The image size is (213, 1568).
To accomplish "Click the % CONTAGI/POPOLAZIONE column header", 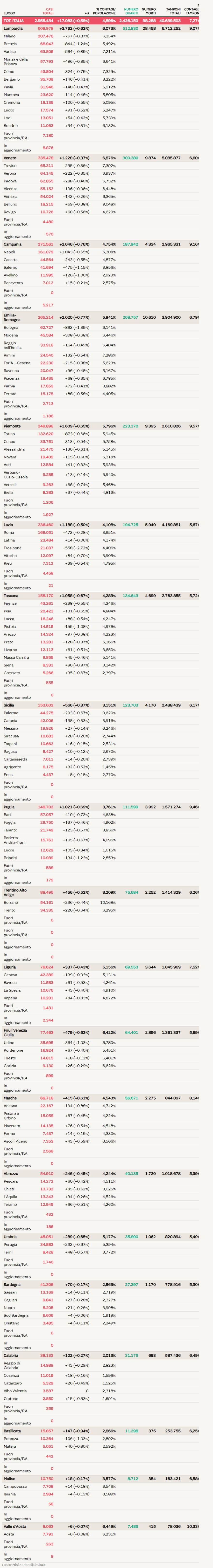I will [x=106, y=11].
